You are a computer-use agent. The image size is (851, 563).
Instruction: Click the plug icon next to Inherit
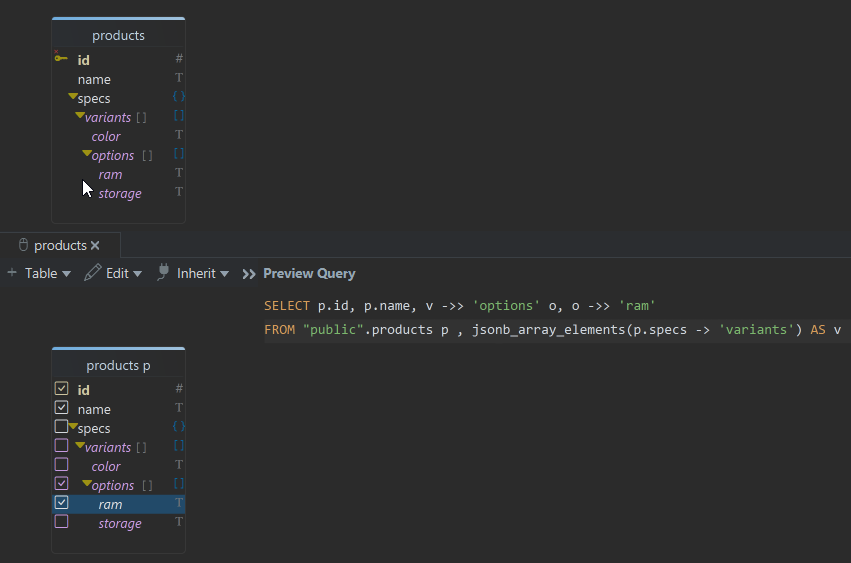tap(163, 272)
